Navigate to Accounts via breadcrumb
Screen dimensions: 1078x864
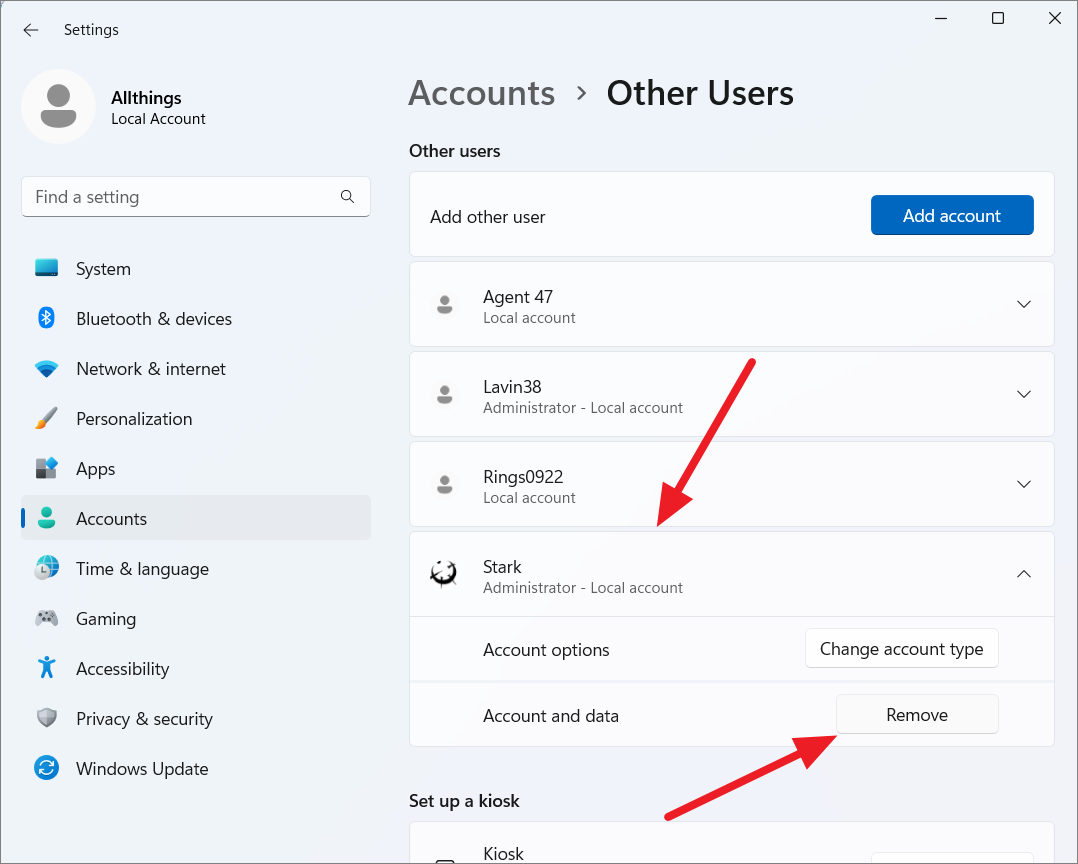(481, 93)
